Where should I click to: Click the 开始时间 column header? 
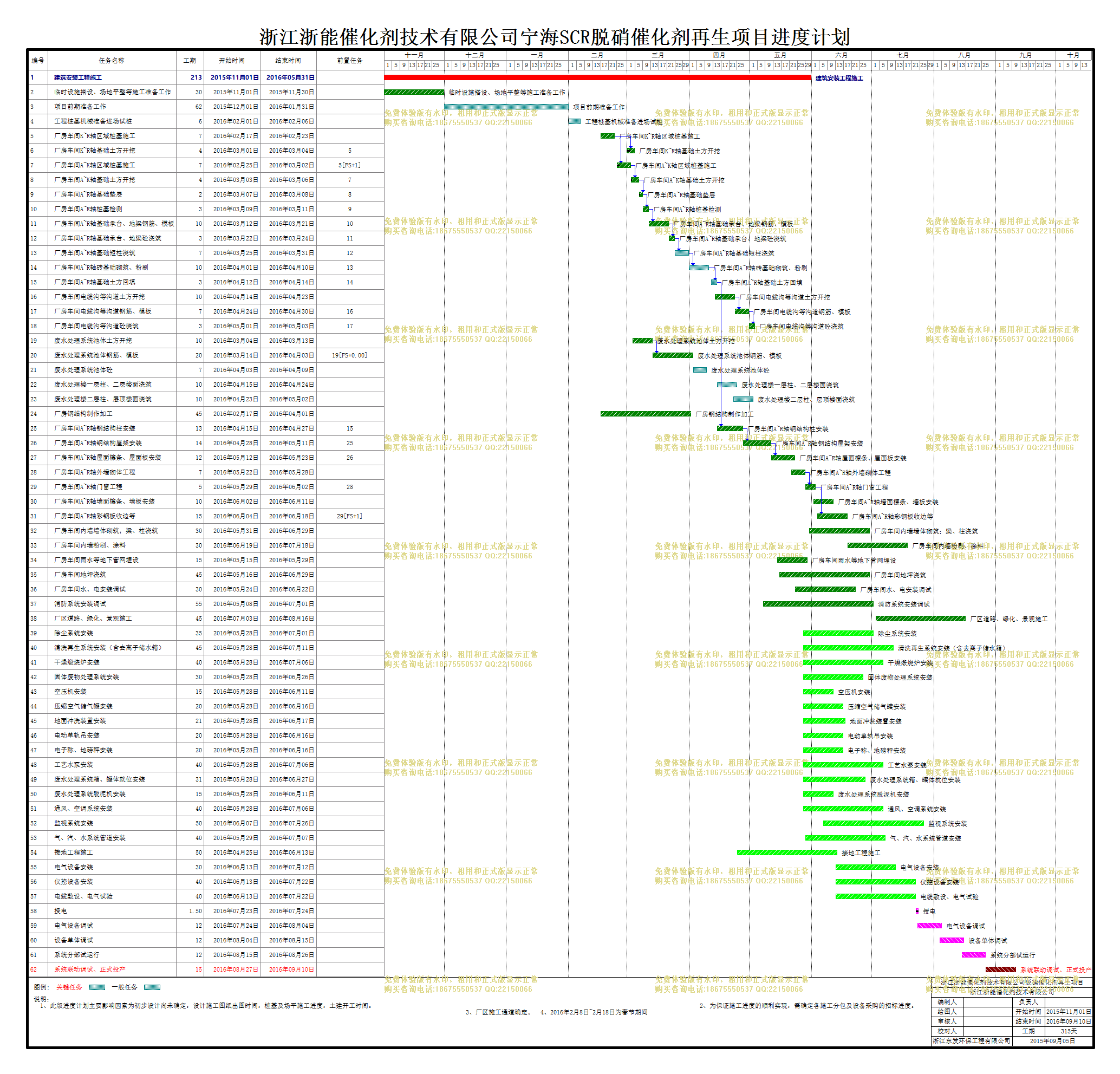point(232,61)
